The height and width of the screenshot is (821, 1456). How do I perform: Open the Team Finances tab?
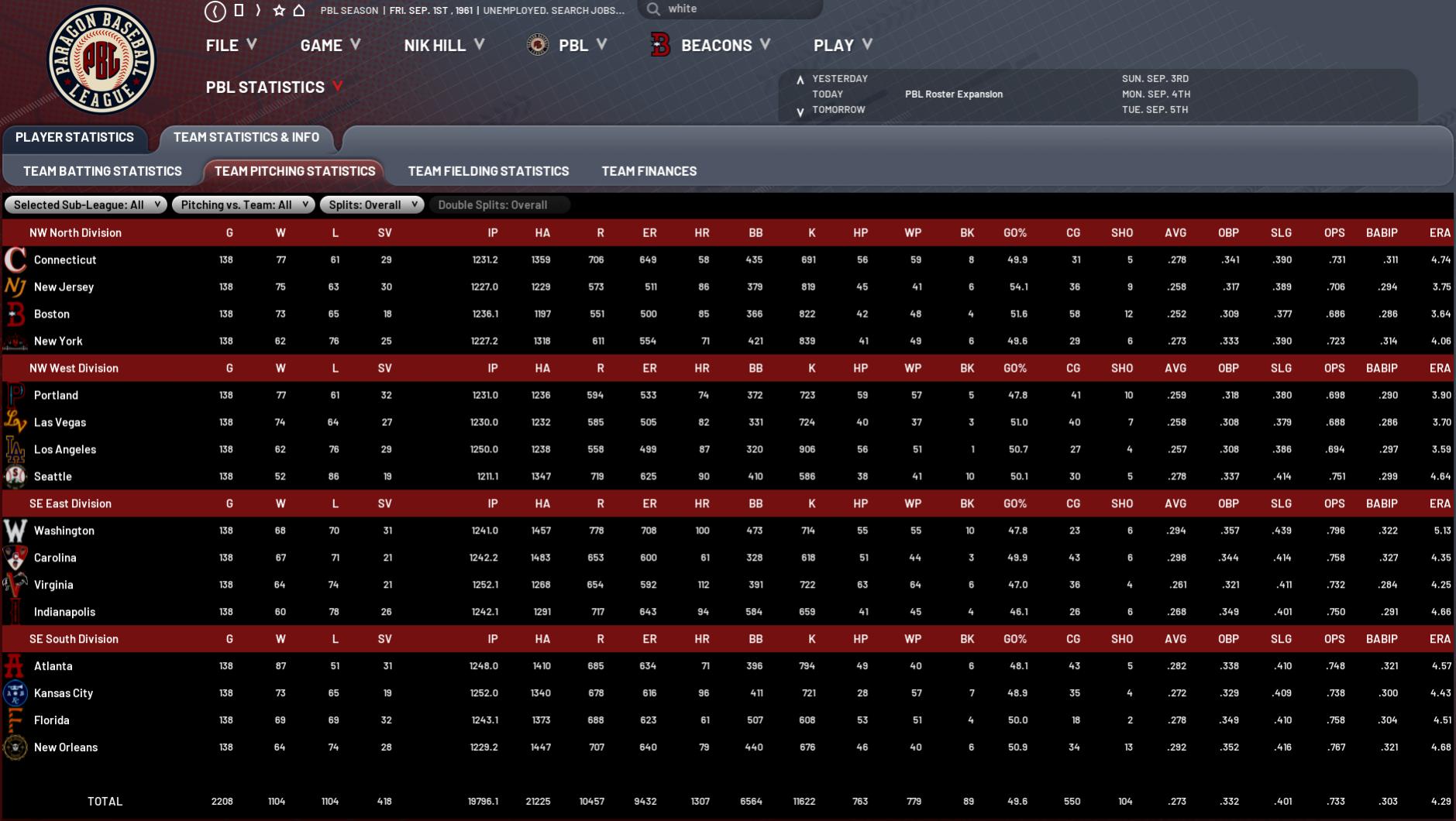[649, 171]
